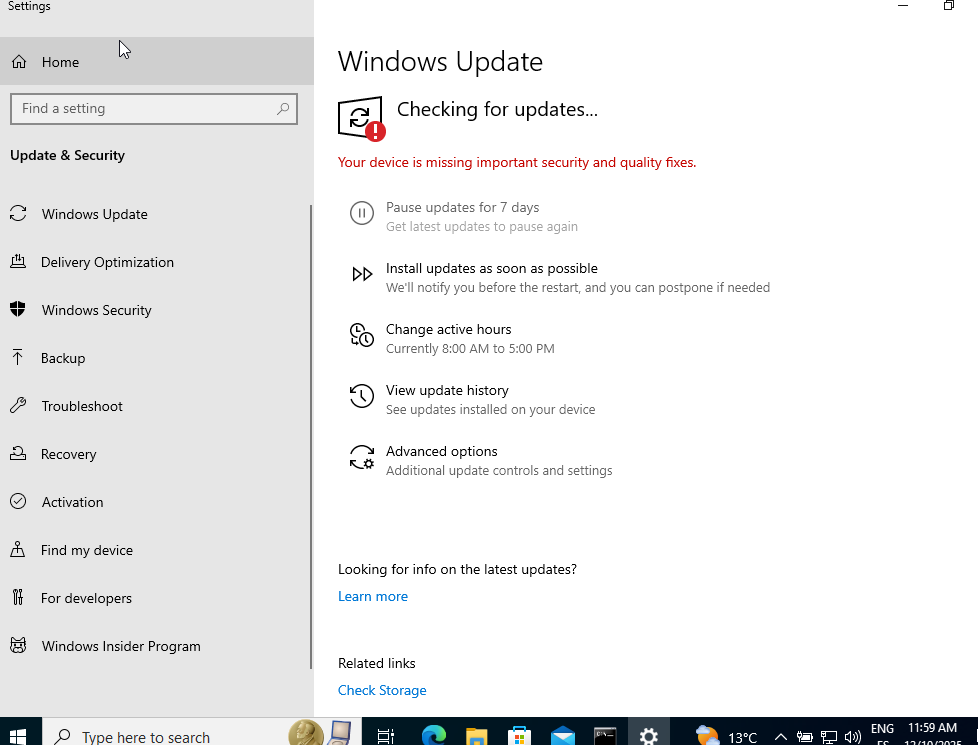
Task: Open Windows Insider Program page
Action: point(120,646)
